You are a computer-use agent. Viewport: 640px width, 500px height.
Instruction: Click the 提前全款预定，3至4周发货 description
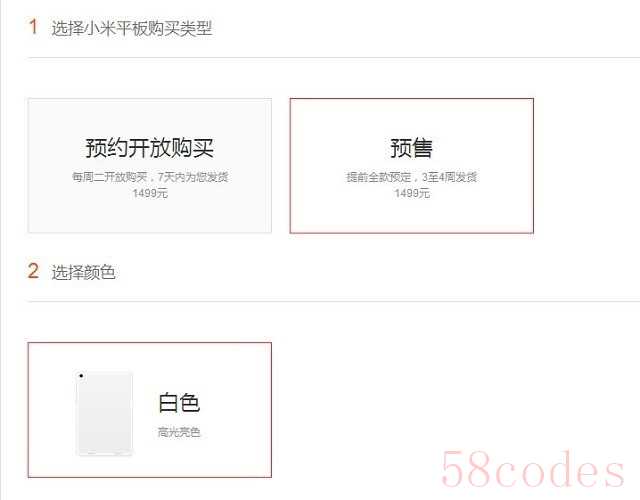pyautogui.click(x=411, y=177)
